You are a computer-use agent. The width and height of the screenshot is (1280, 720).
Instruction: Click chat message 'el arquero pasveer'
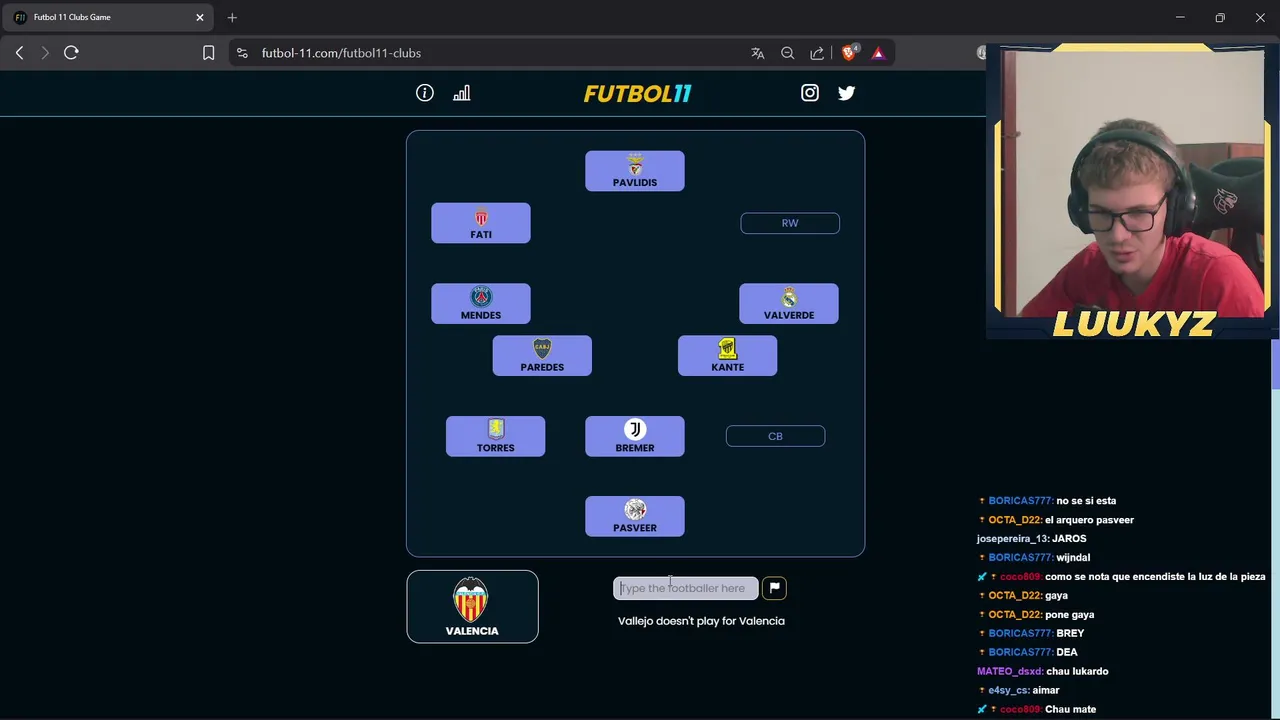1089,520
